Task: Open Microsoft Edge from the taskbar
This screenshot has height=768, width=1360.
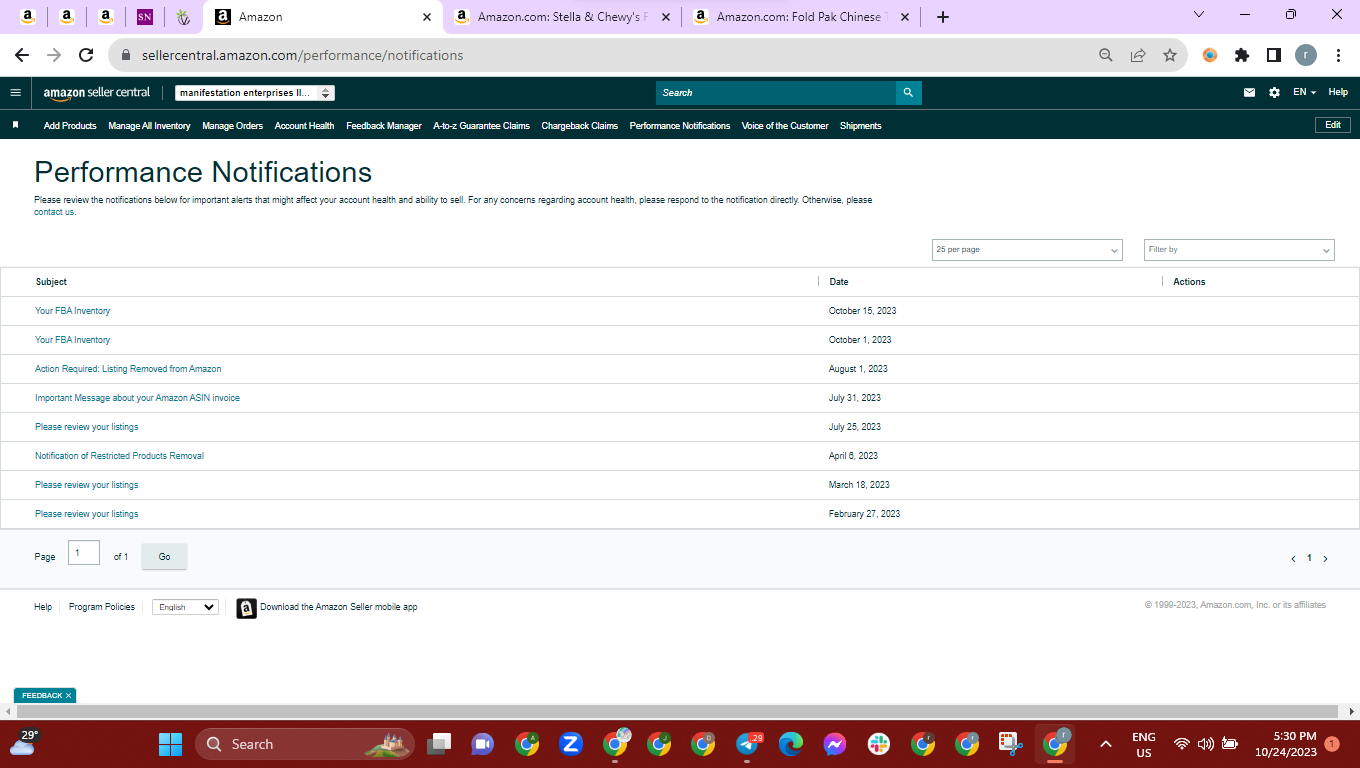Action: tap(791, 744)
